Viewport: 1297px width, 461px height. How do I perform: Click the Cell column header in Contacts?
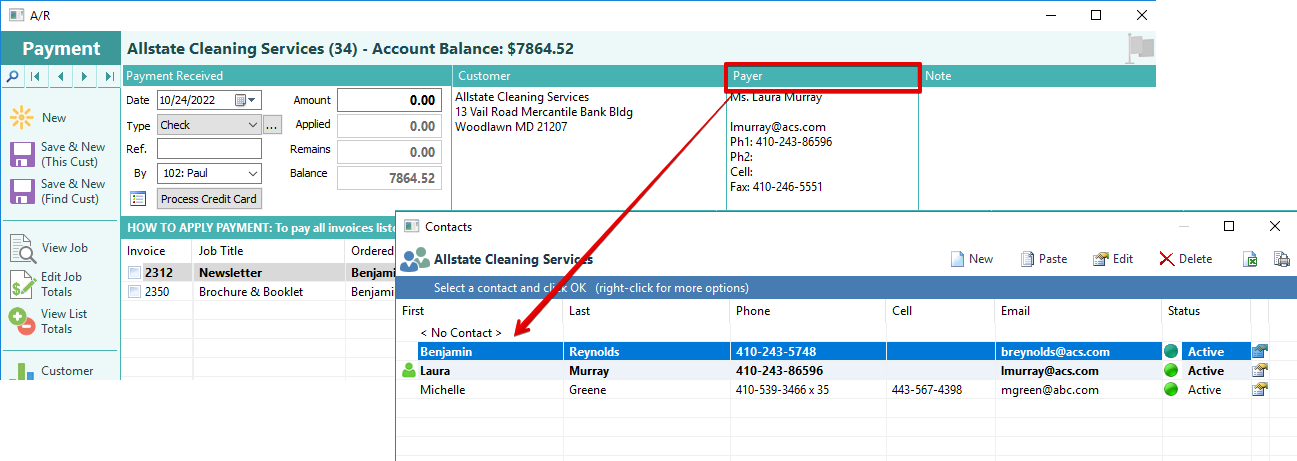point(940,311)
